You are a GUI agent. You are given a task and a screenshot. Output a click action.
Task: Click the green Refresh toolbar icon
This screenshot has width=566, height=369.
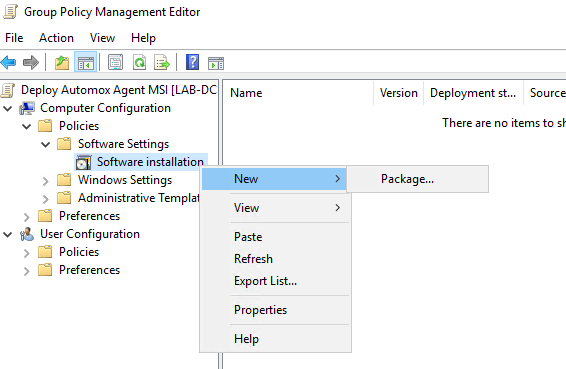point(139,62)
